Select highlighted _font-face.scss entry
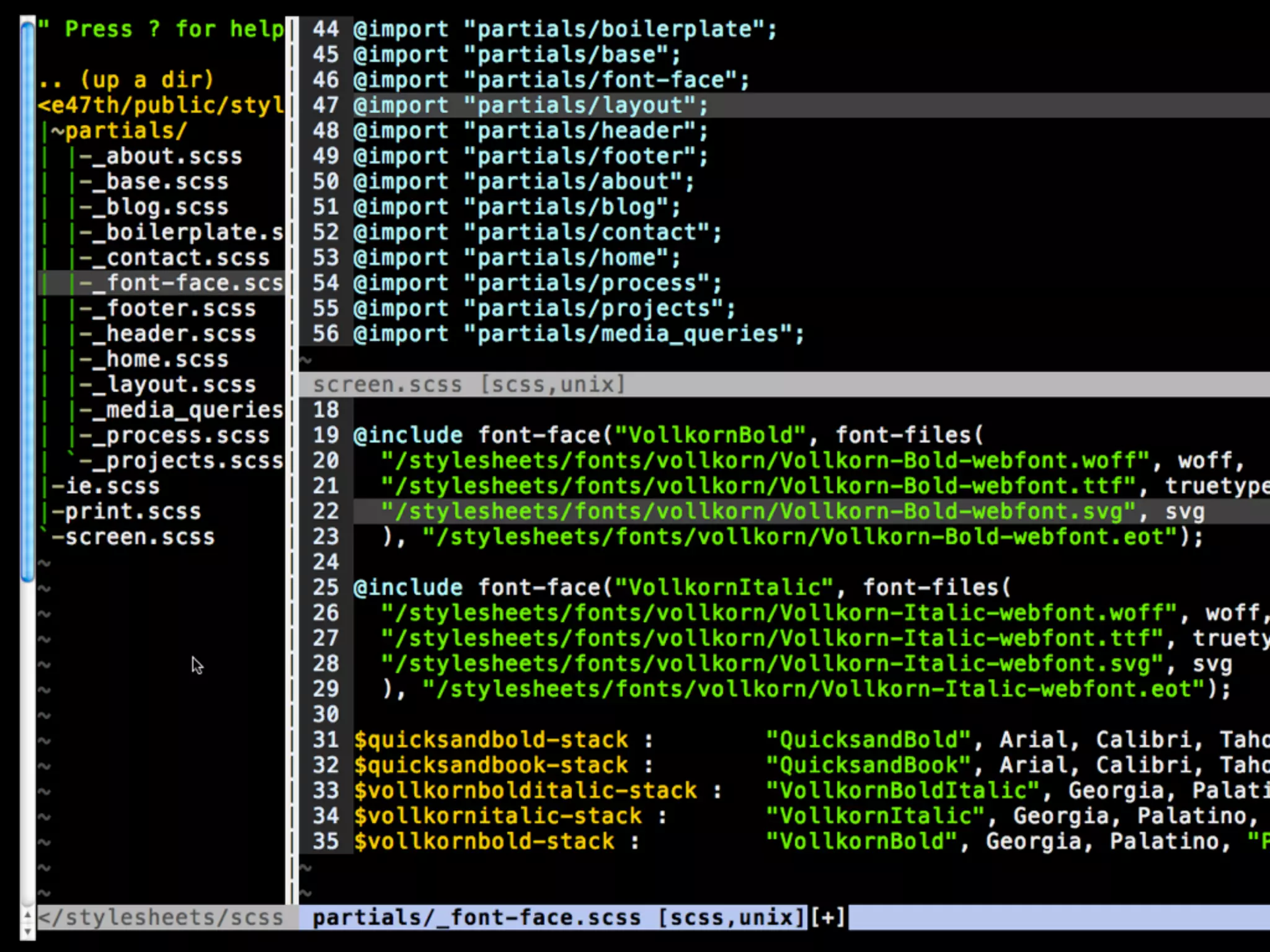 click(x=194, y=283)
